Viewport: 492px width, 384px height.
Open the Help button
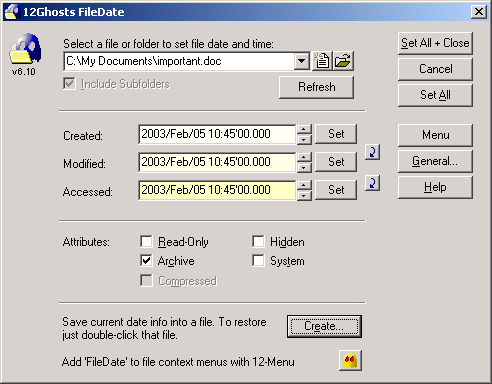[x=435, y=187]
